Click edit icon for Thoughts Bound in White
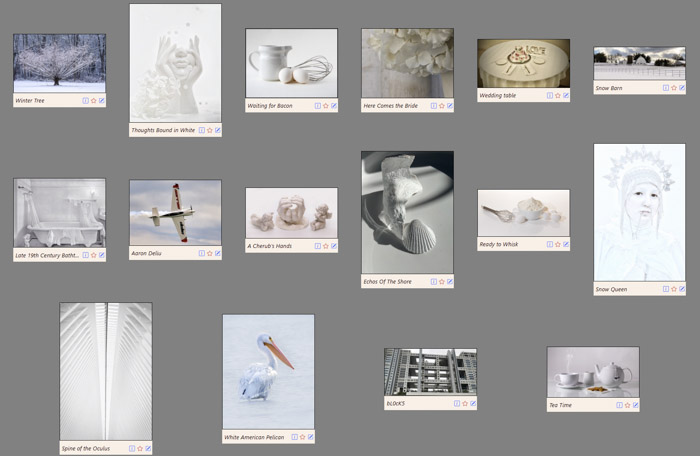Screen dimensions: 700x456 (218, 130)
